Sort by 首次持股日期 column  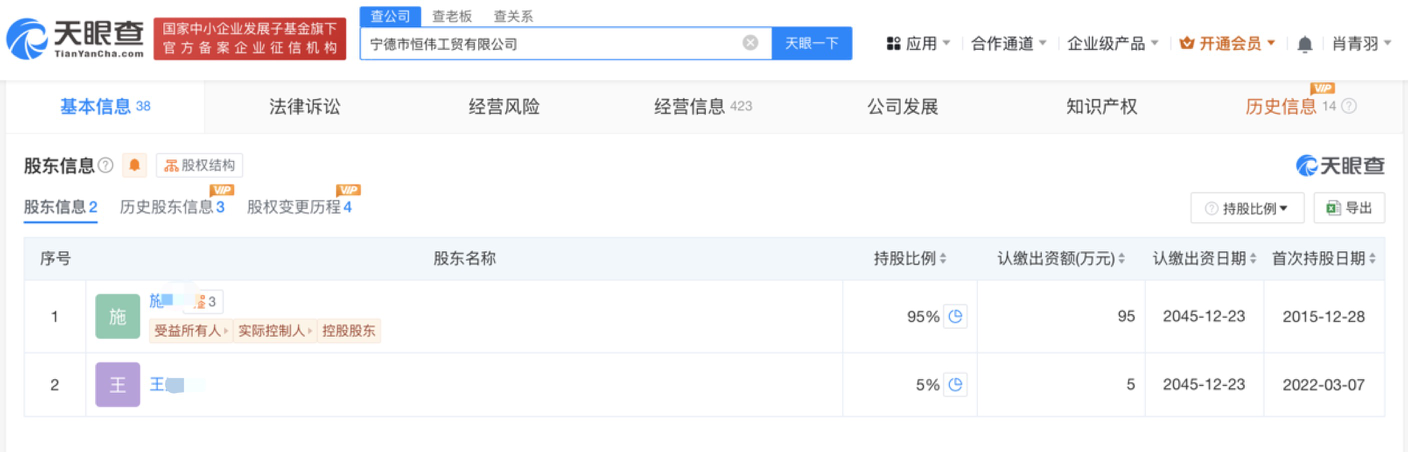point(1372,259)
